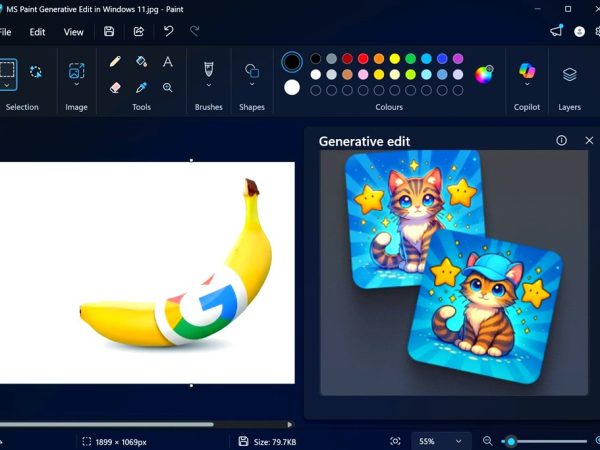Click the Save icon
This screenshot has width=600, height=450.
109,31
